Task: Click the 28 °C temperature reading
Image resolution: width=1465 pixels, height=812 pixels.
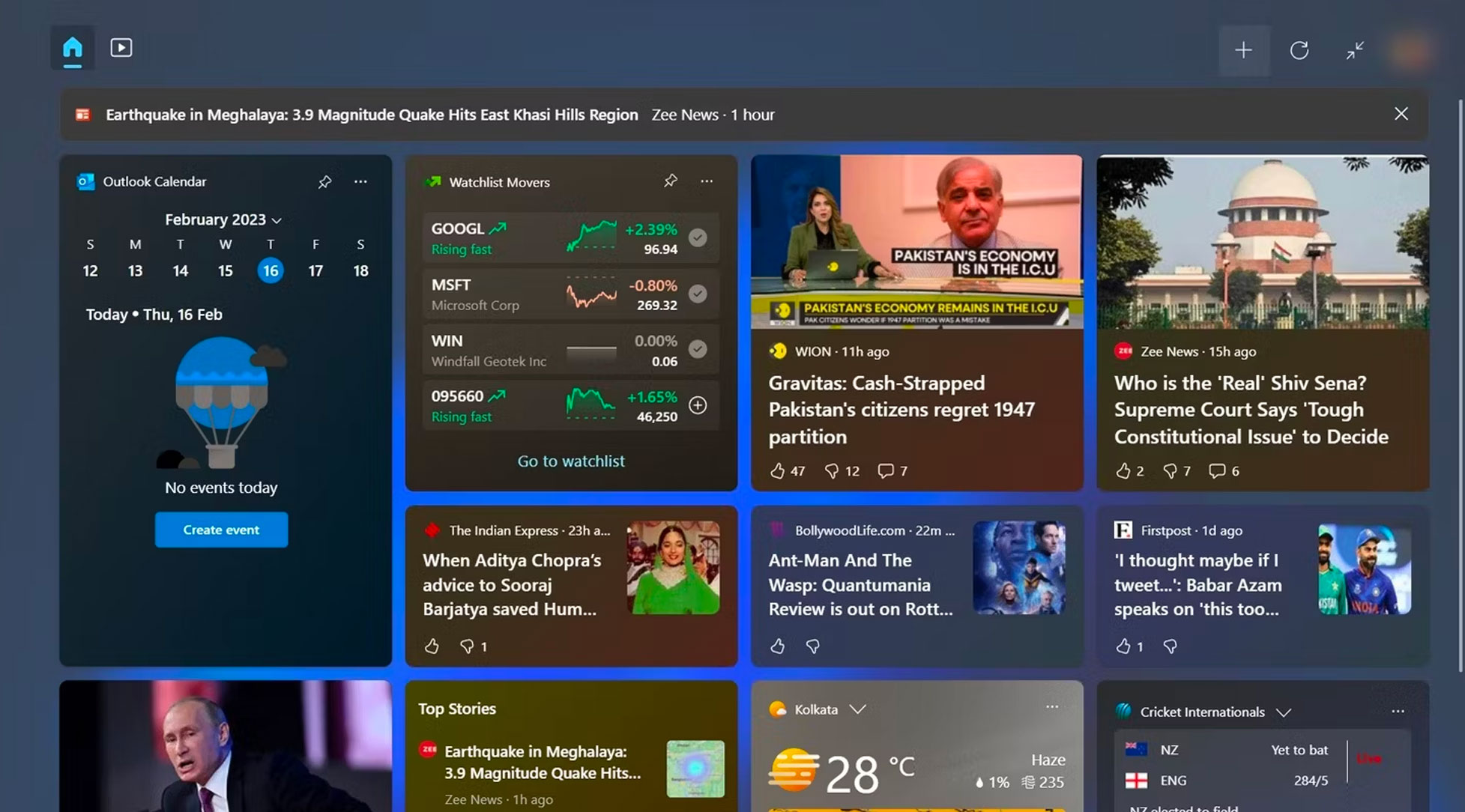Action: coord(870,773)
